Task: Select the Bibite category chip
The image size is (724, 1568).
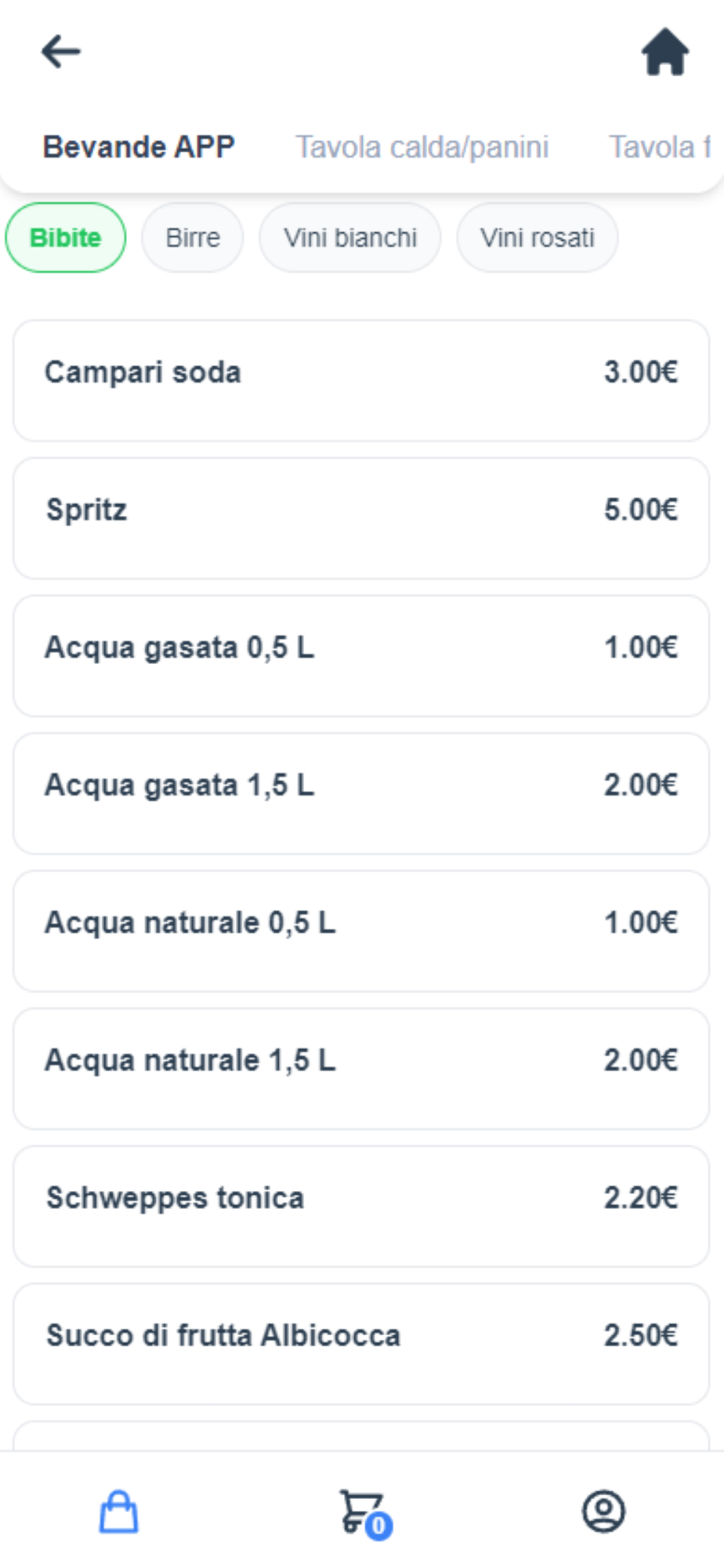Action: 66,238
